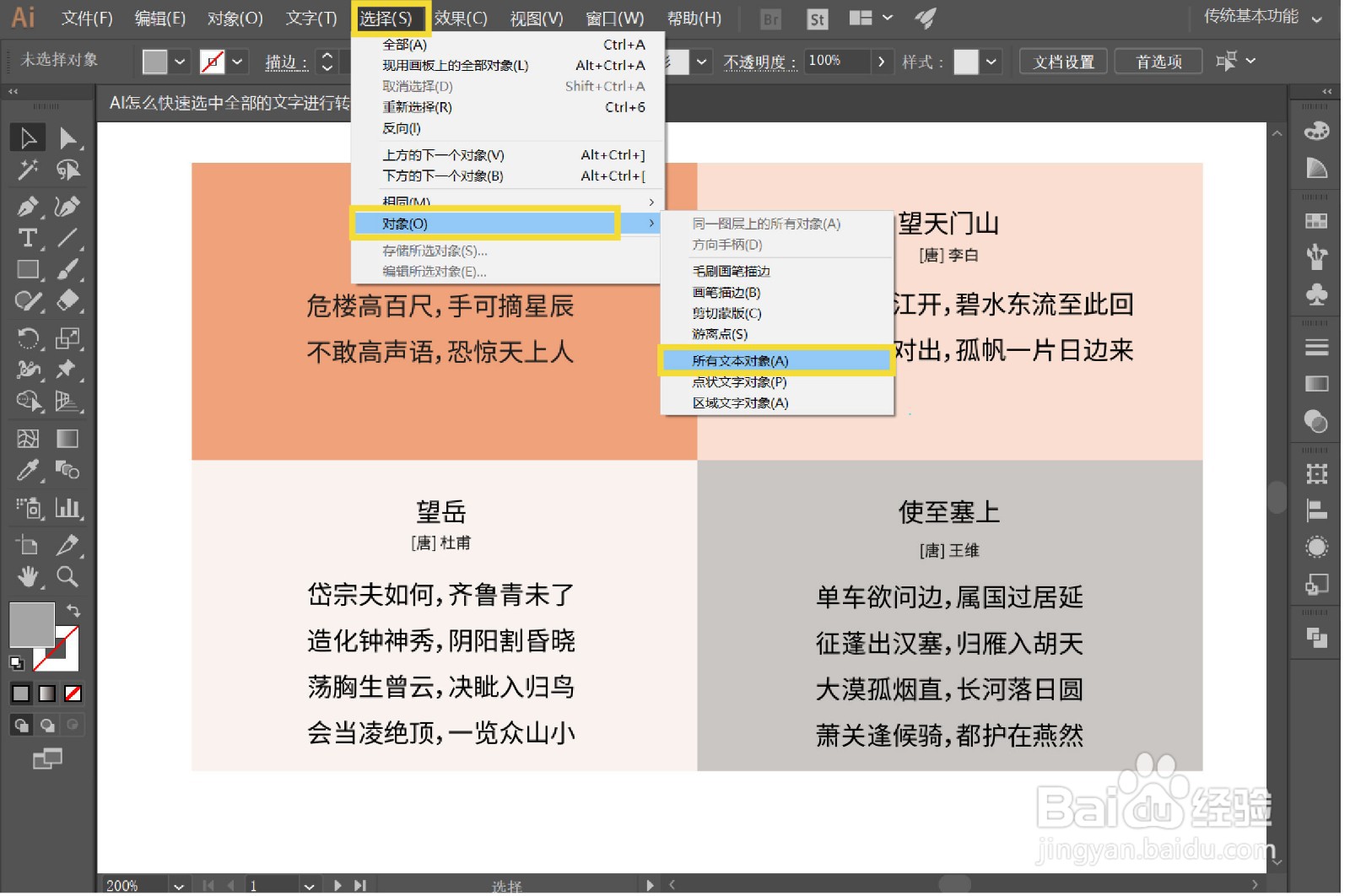This screenshot has width=1350, height=896.
Task: Click the 文档设置 button
Action: pos(1062,61)
